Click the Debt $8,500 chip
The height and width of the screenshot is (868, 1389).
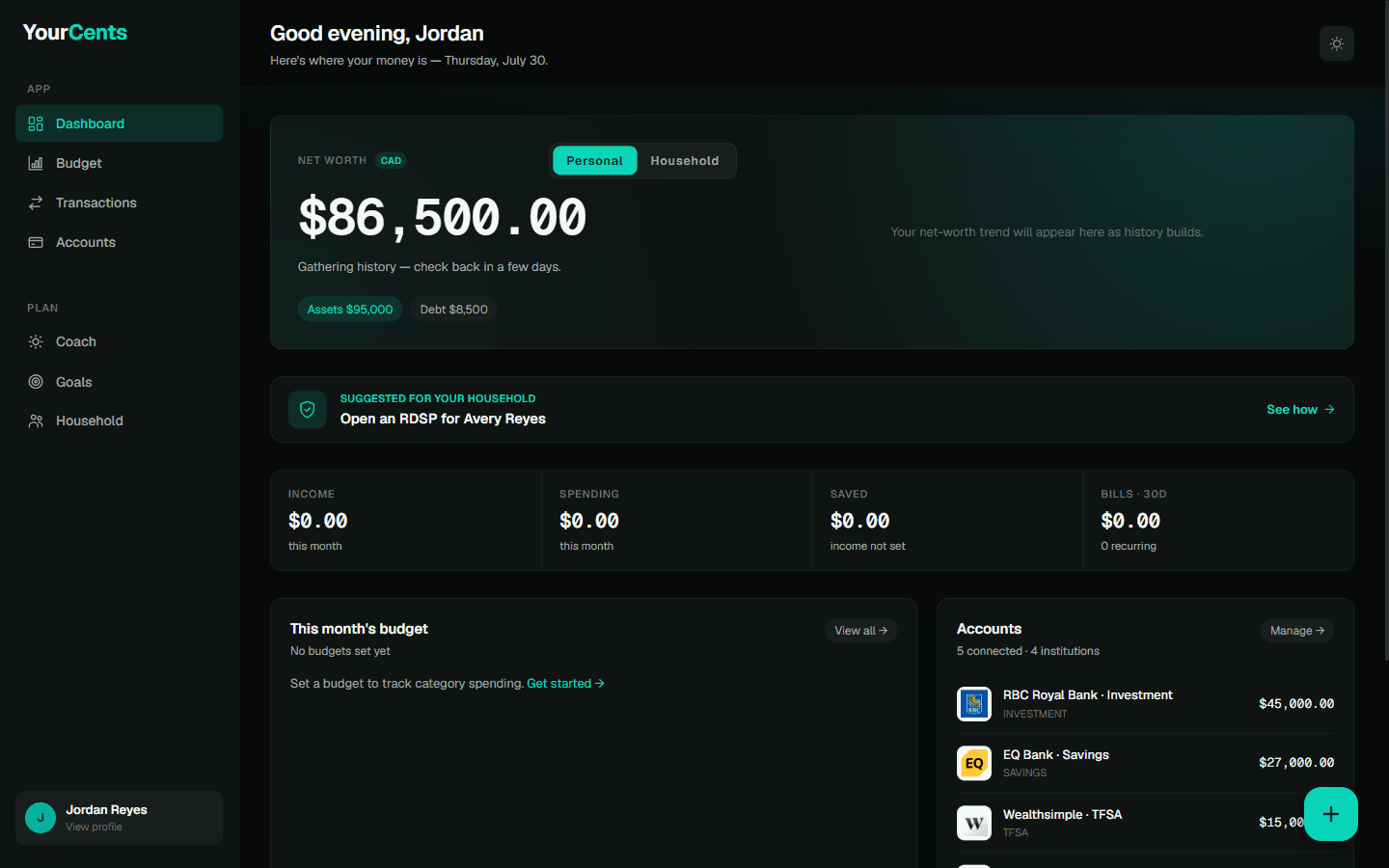pos(453,309)
